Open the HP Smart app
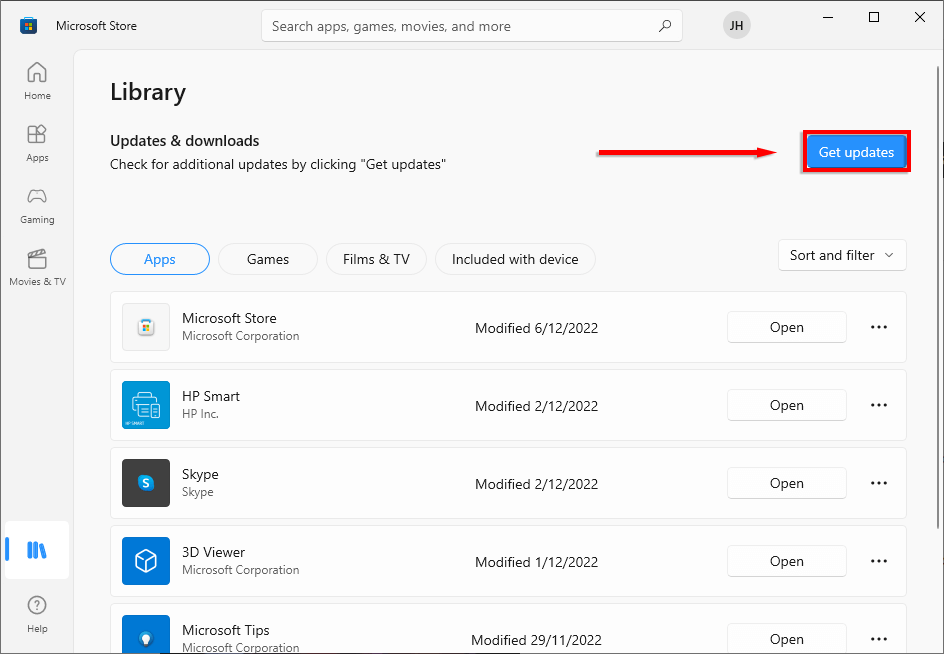The image size is (944, 654). [x=786, y=405]
